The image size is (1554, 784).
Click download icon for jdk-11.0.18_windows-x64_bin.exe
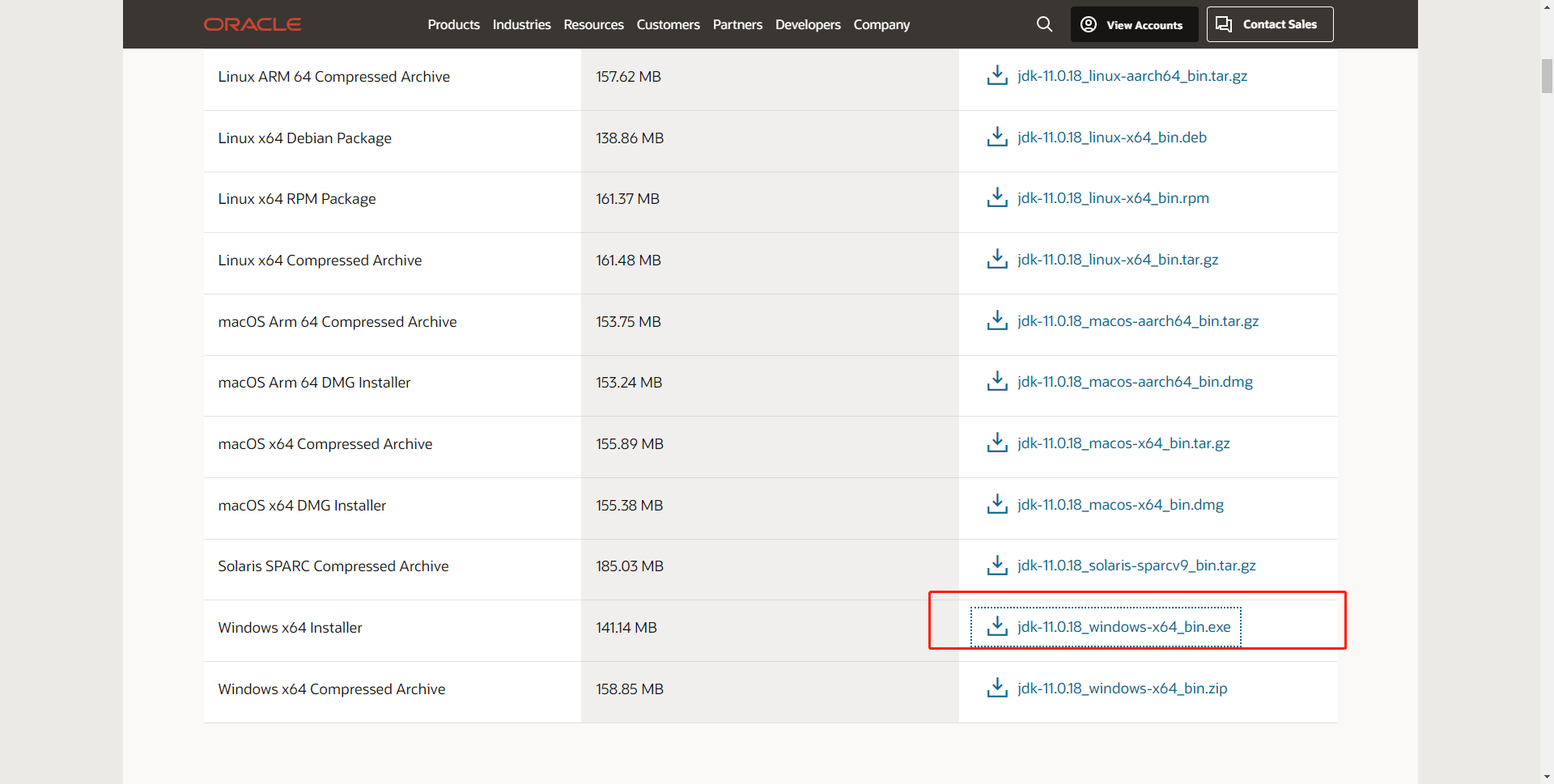[x=997, y=626]
